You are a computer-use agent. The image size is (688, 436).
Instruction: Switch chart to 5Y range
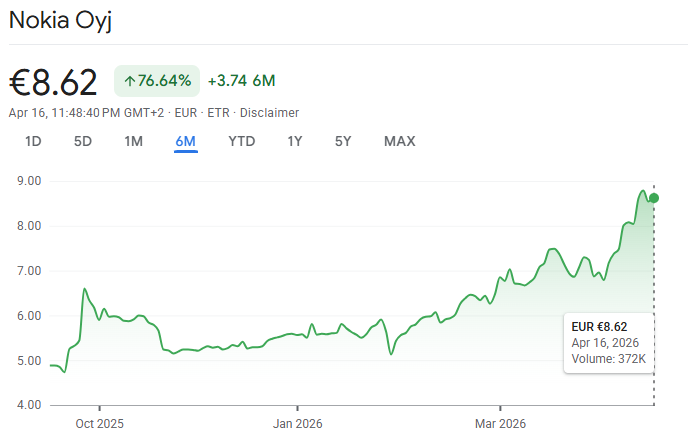point(343,141)
